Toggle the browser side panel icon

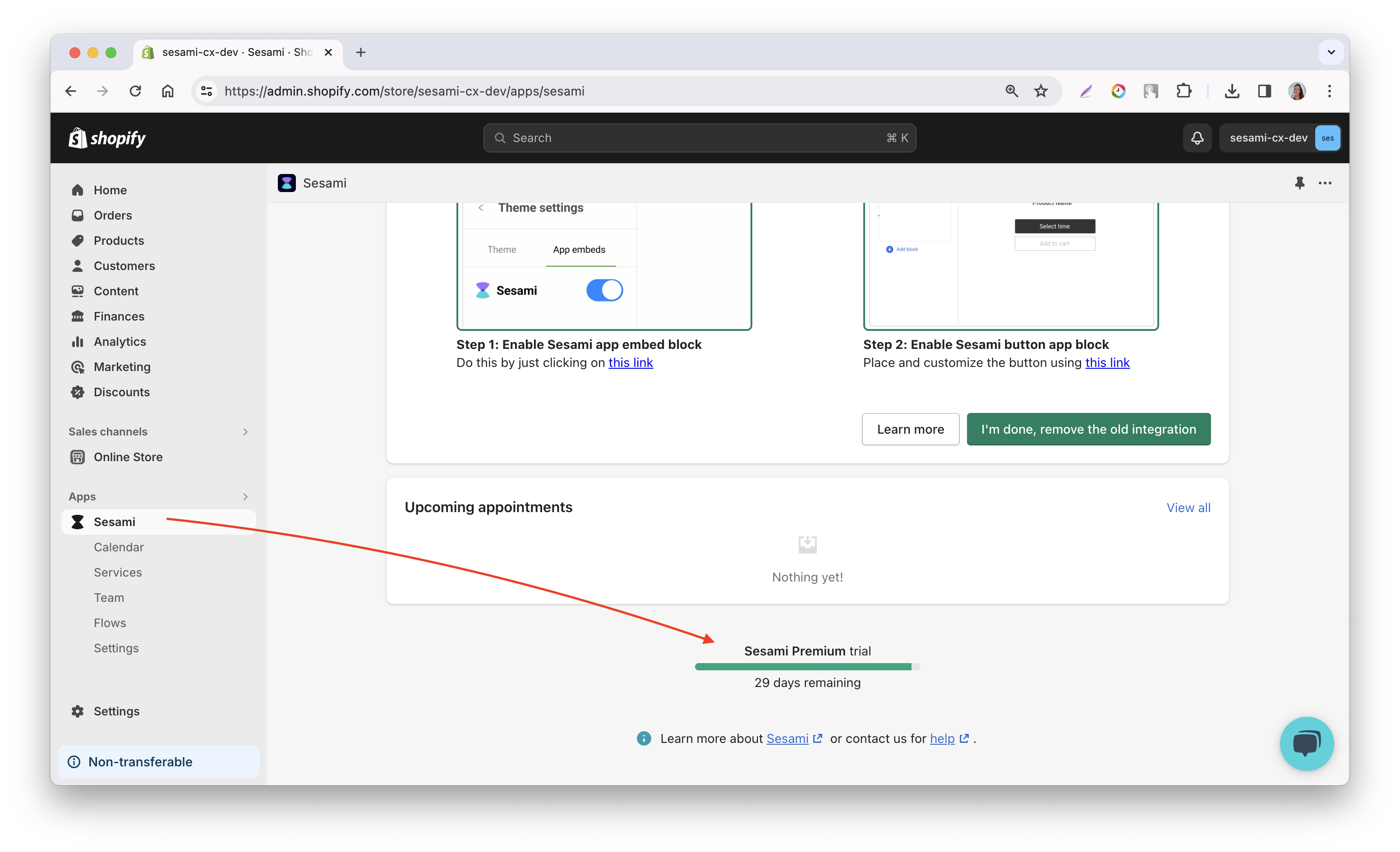(x=1264, y=91)
